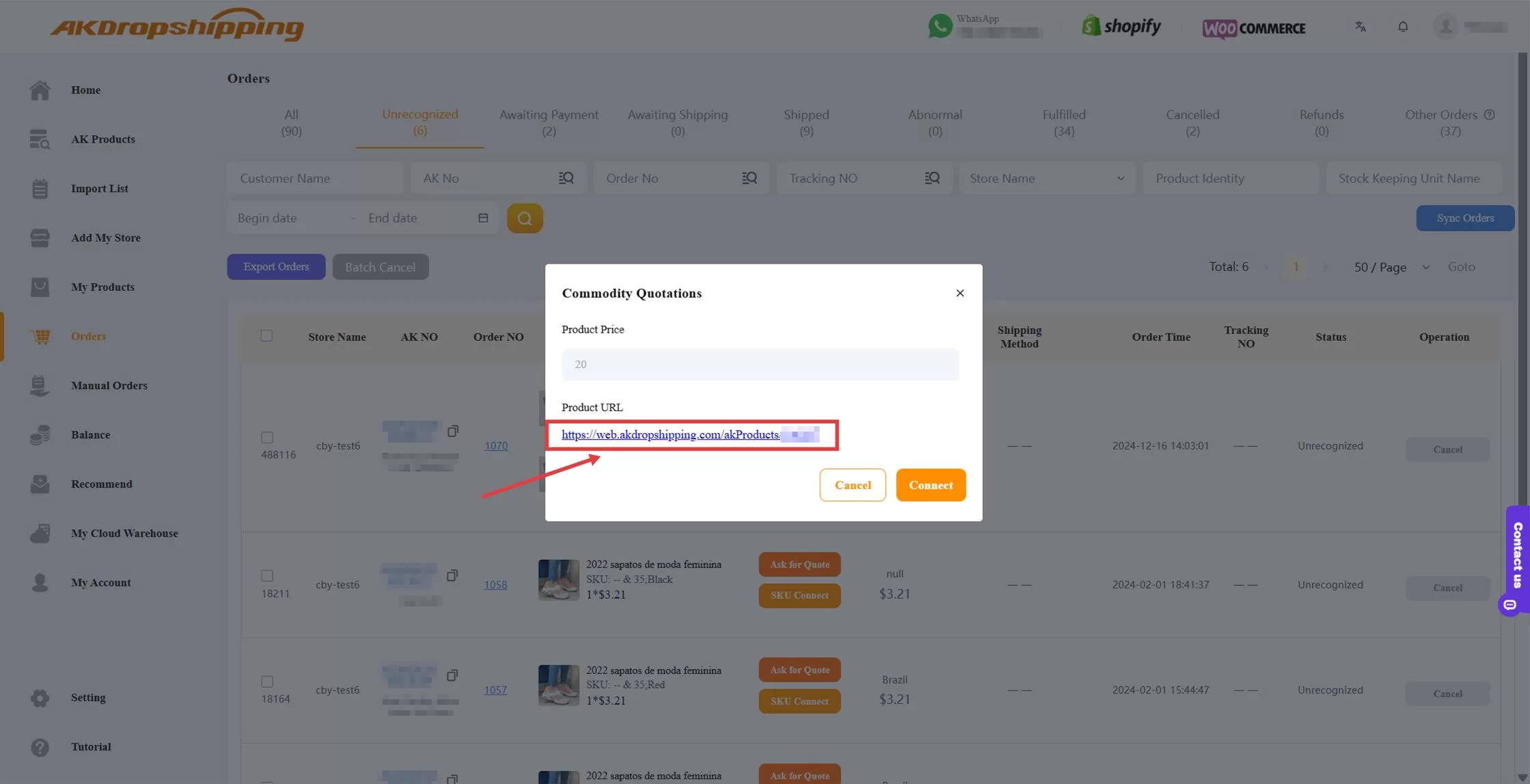Open the 50 / Page selector
Screen dimensions: 1530x784
[x=1390, y=267]
